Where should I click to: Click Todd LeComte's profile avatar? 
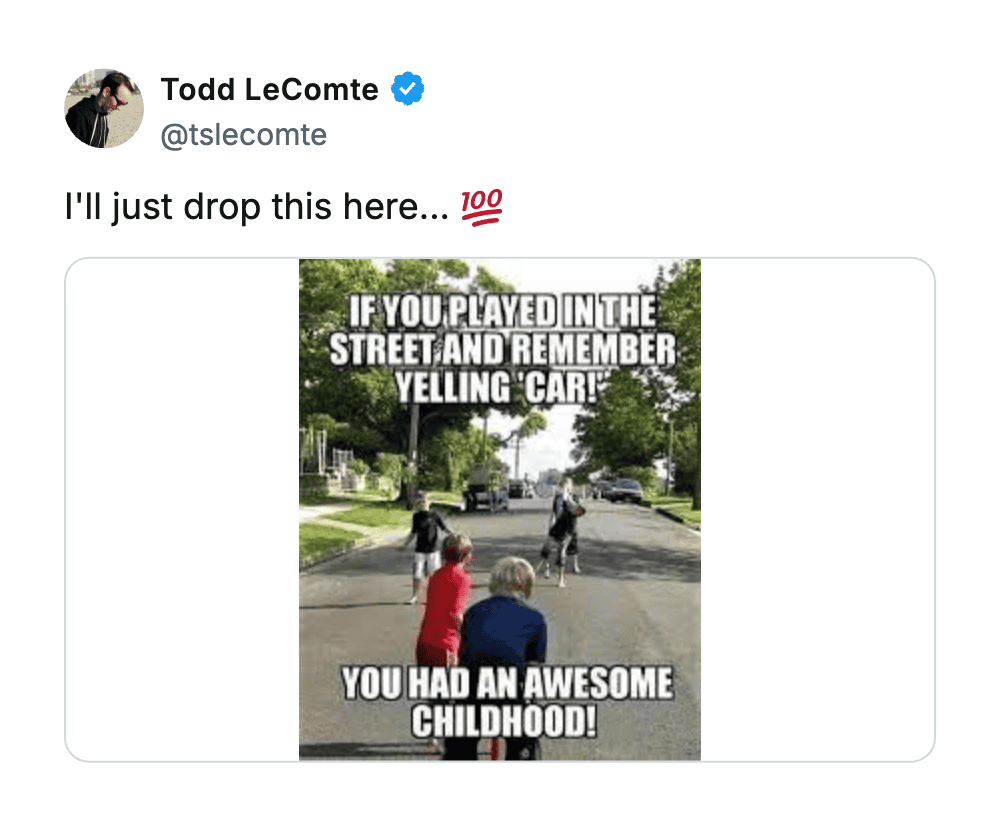(104, 108)
